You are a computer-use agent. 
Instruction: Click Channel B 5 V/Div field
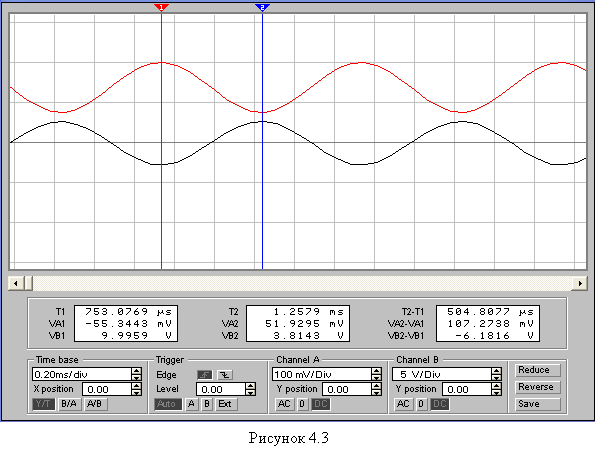pos(442,374)
